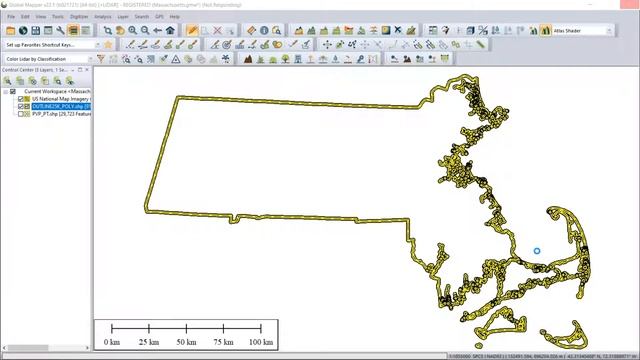Select the Feature Info tool
The height and width of the screenshot is (360, 640).
pyautogui.click(x=264, y=31)
